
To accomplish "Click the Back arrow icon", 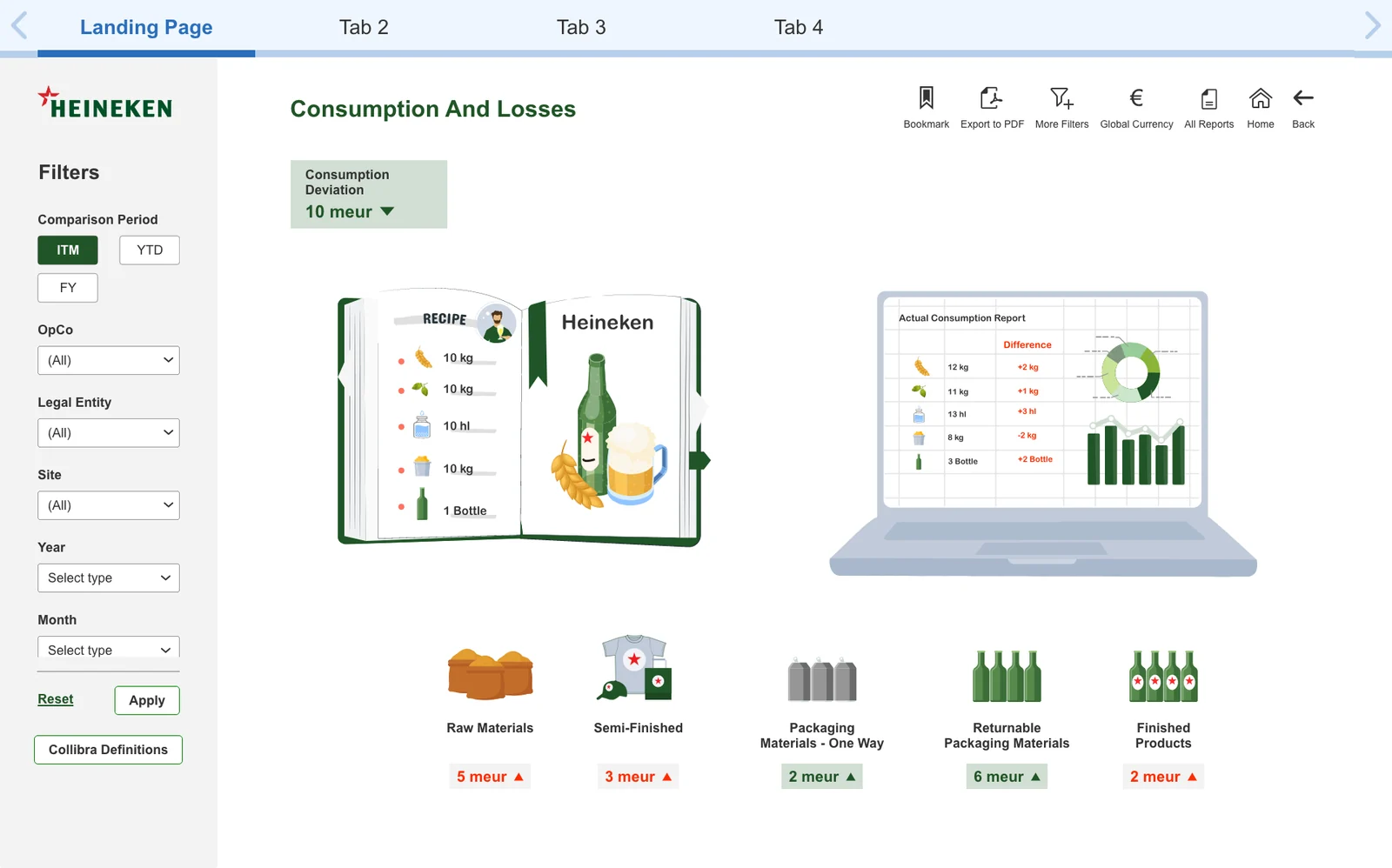I will (1302, 97).
